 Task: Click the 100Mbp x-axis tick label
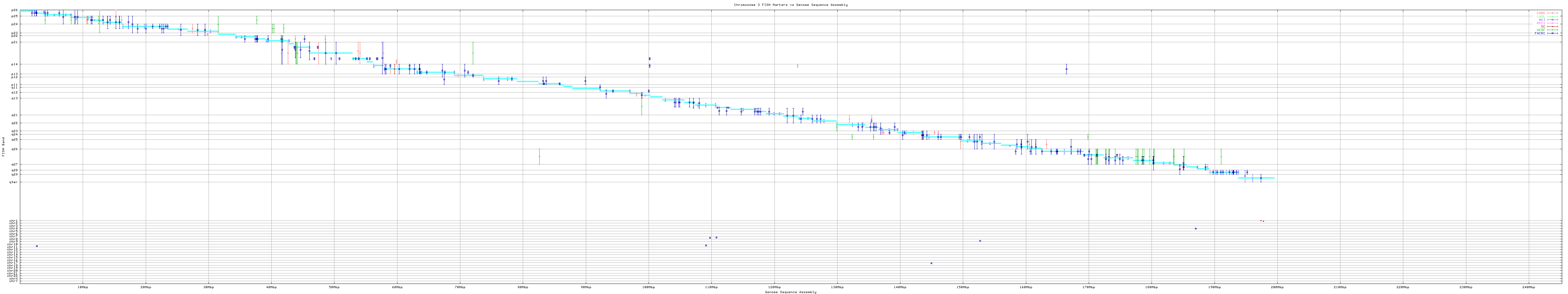648,287
